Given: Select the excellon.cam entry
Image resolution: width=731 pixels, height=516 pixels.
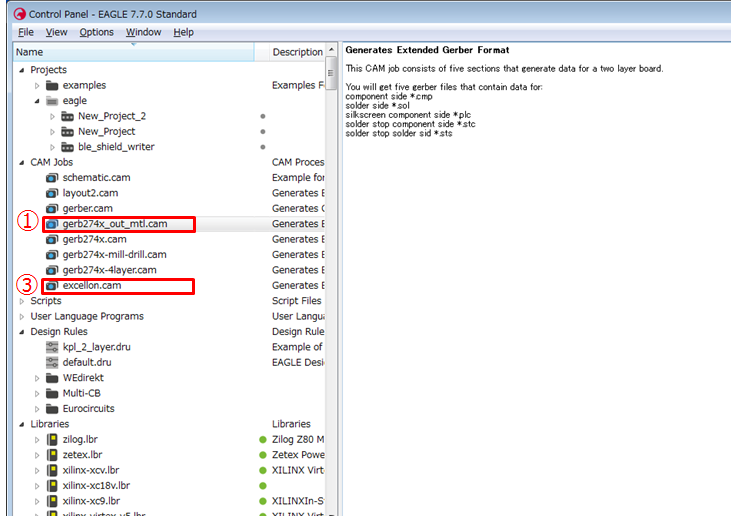Looking at the screenshot, I should [92, 285].
